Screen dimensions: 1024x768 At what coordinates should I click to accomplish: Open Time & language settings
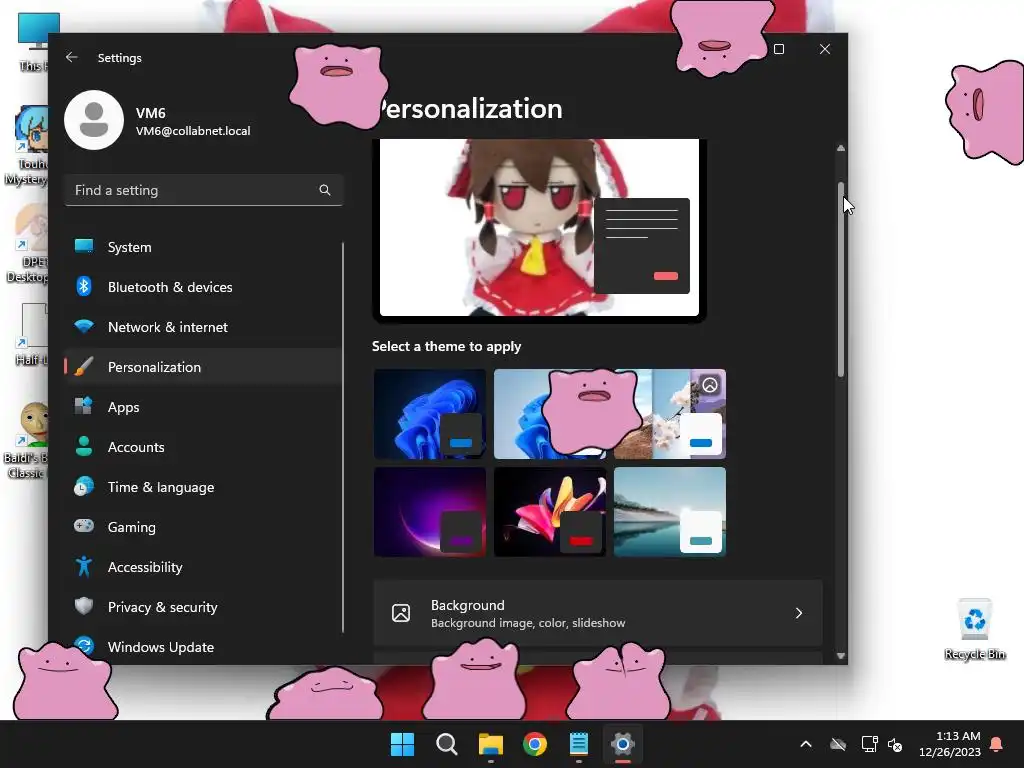point(202,487)
